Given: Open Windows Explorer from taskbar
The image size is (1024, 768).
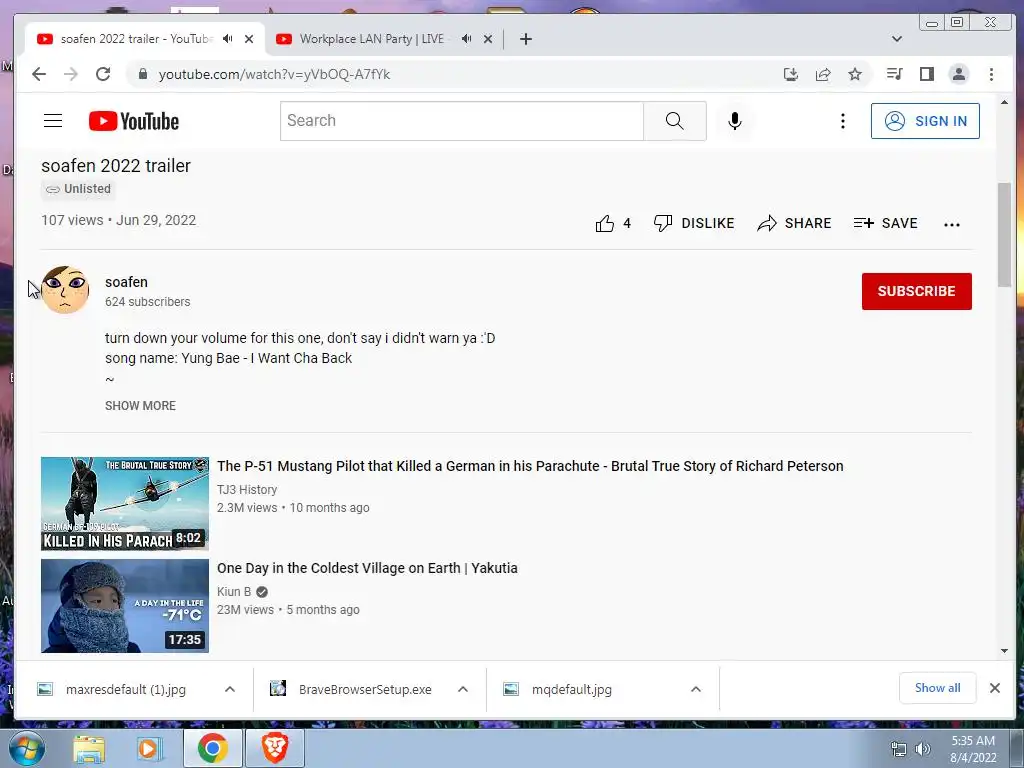Looking at the screenshot, I should coord(89,748).
